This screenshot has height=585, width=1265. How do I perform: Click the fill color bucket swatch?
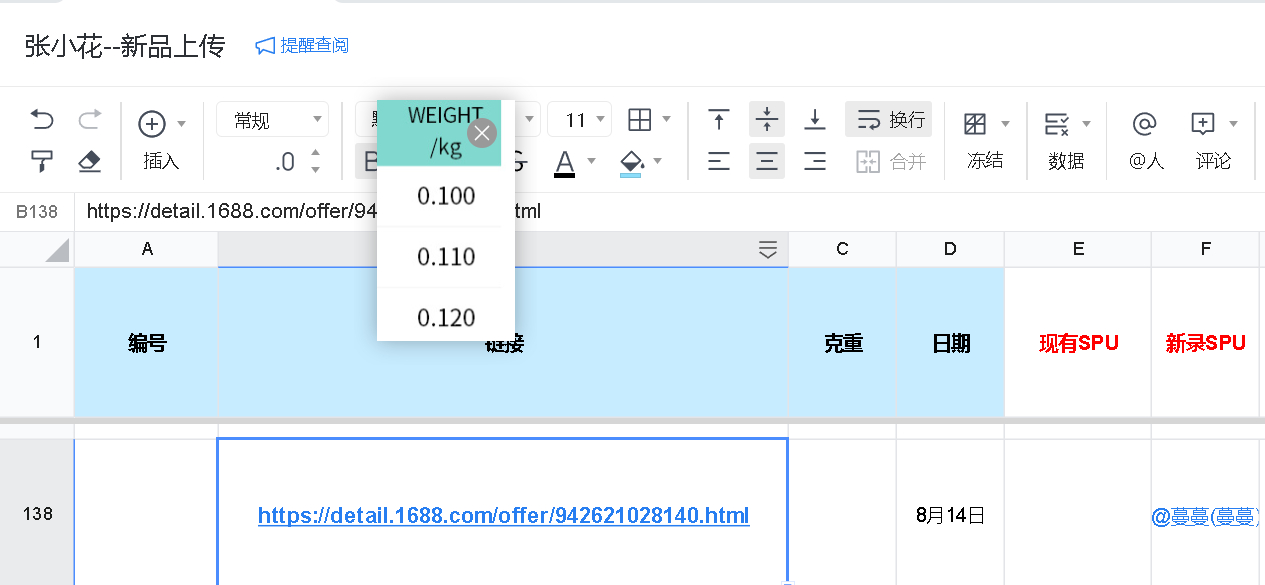631,161
